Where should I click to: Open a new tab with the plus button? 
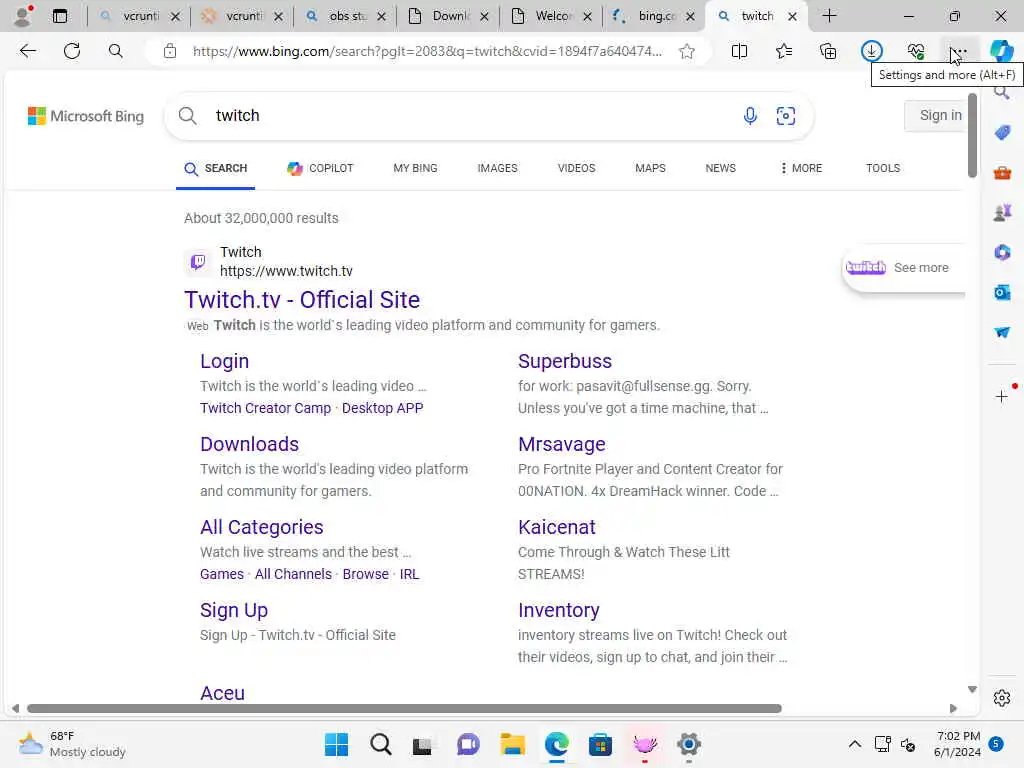[x=829, y=16]
